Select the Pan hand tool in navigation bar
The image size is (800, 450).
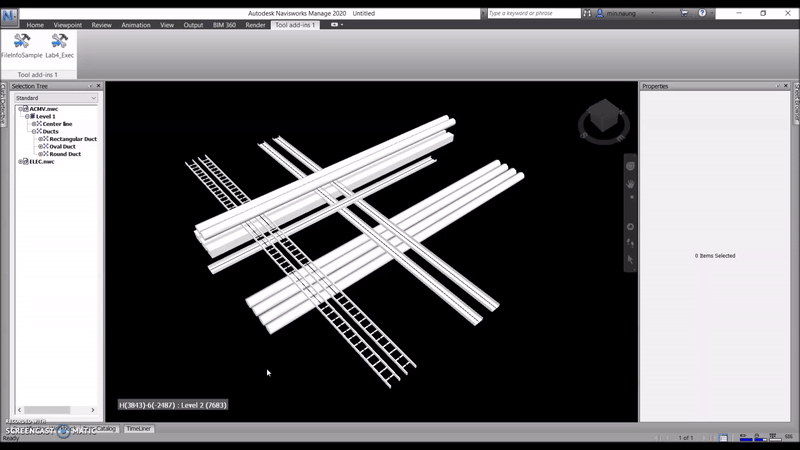[630, 183]
